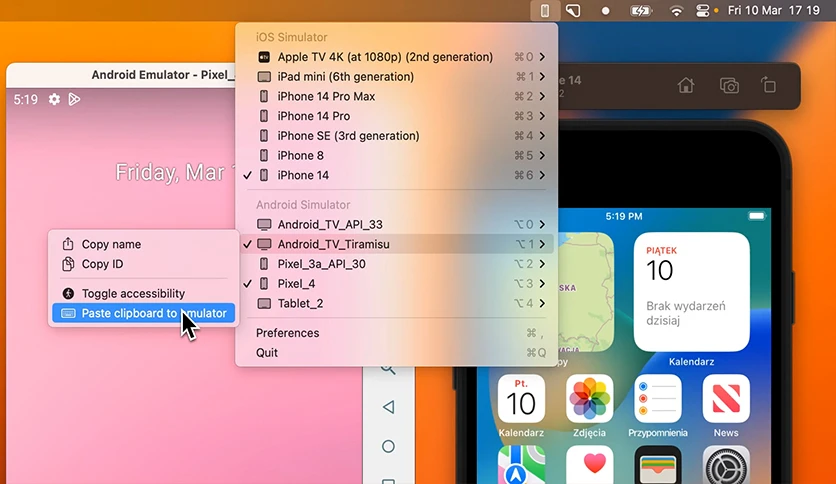Open Zdjęcia photos app on iPhone
This screenshot has height=484, width=836.
tap(589, 399)
